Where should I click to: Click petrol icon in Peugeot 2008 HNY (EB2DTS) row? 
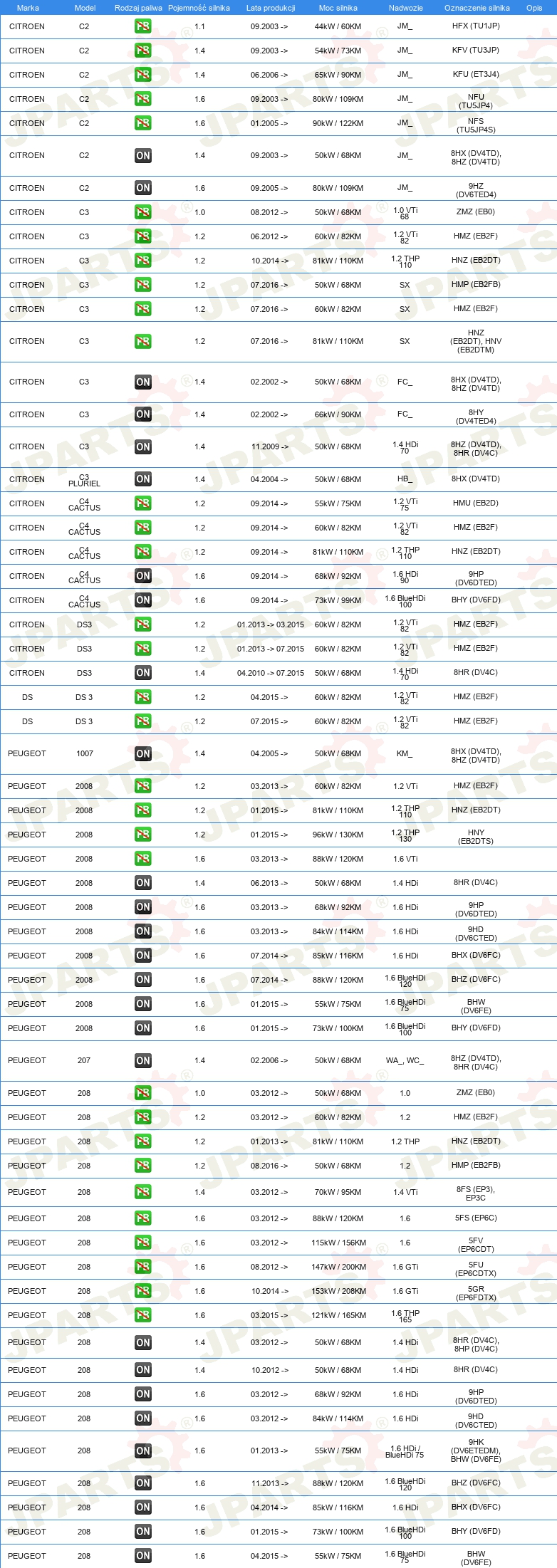point(143,835)
